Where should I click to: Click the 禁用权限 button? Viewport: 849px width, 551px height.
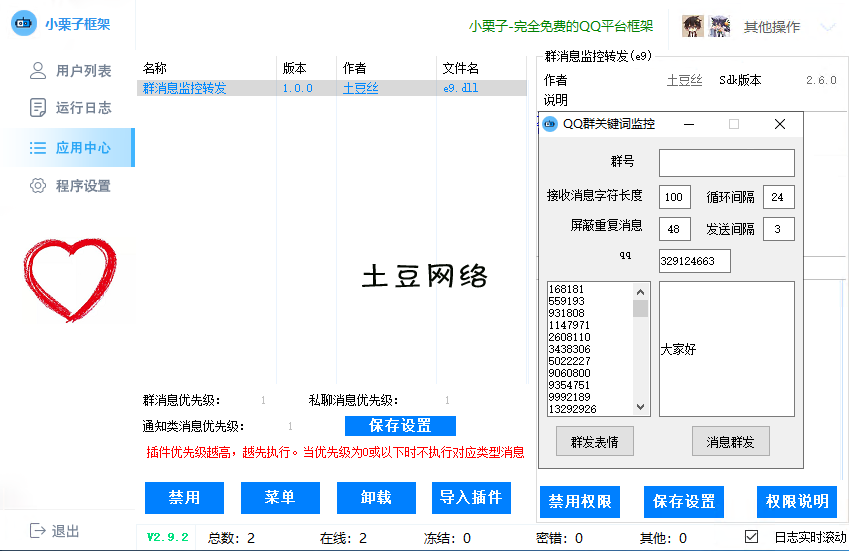pyautogui.click(x=580, y=502)
